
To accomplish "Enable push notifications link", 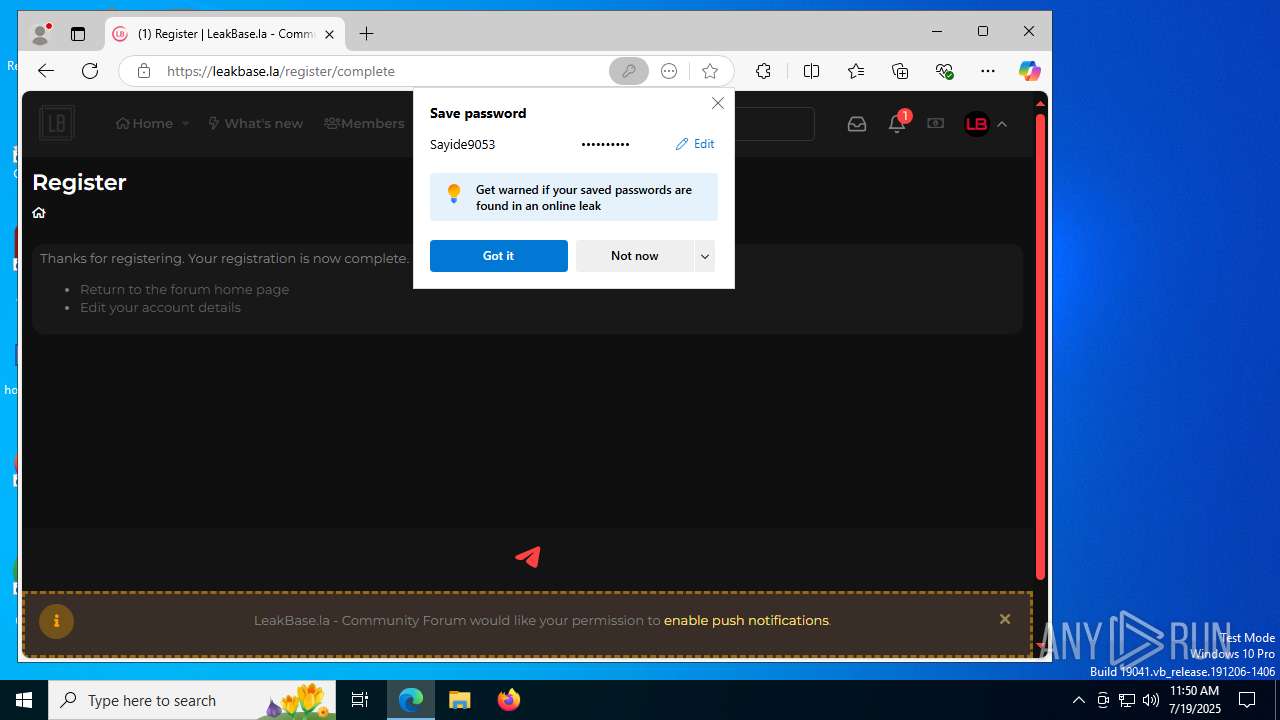I will (x=746, y=620).
